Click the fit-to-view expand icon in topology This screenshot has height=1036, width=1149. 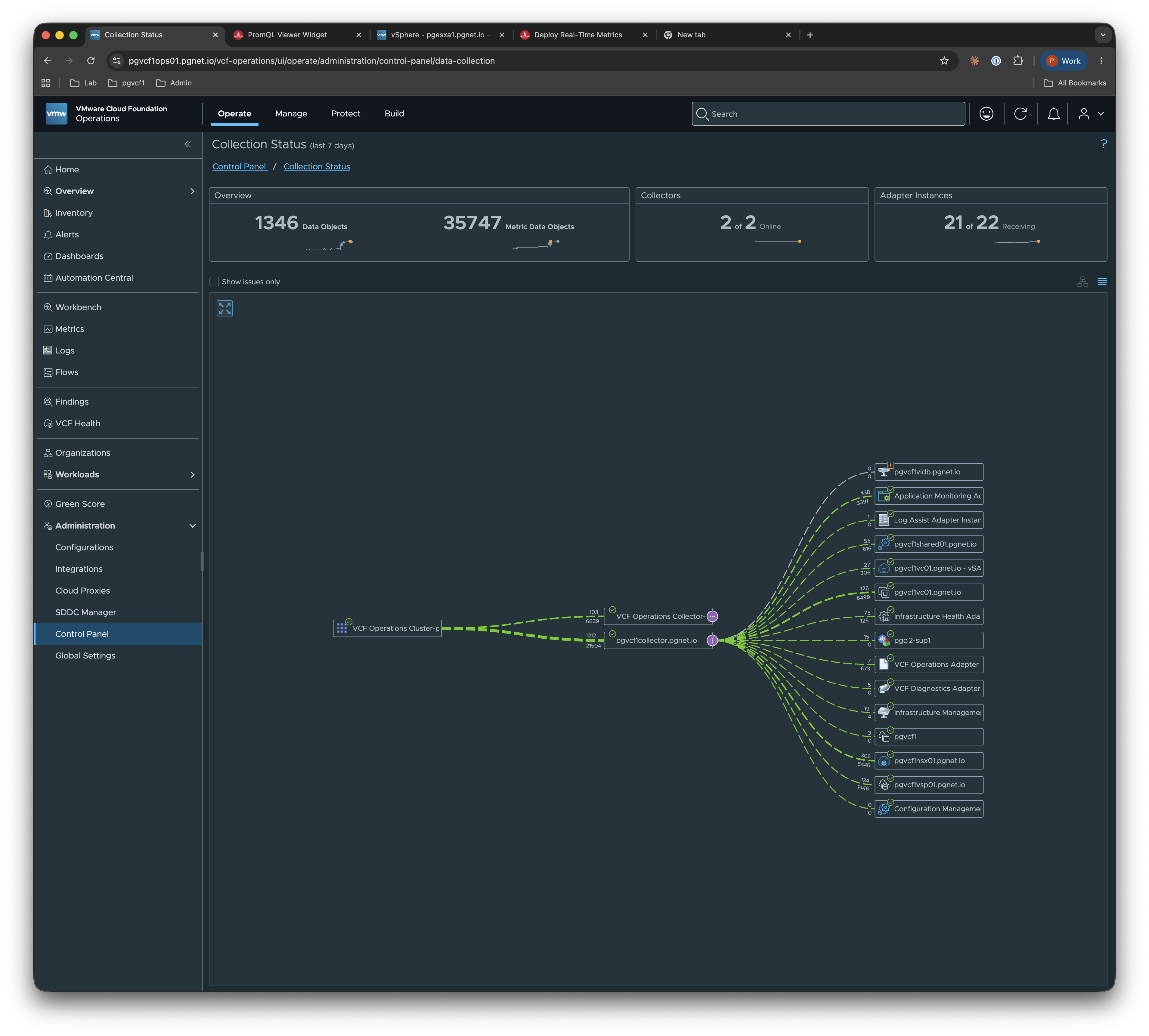click(224, 309)
